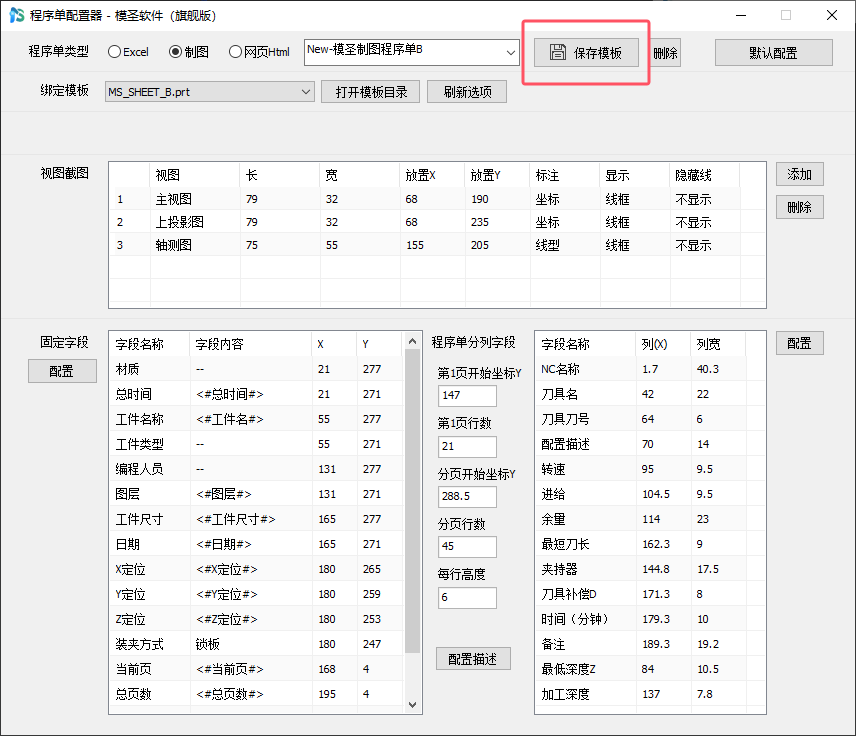Viewport: 856px width, 736px height.
Task: Click the 刷新选项 button
Action: pos(467,92)
